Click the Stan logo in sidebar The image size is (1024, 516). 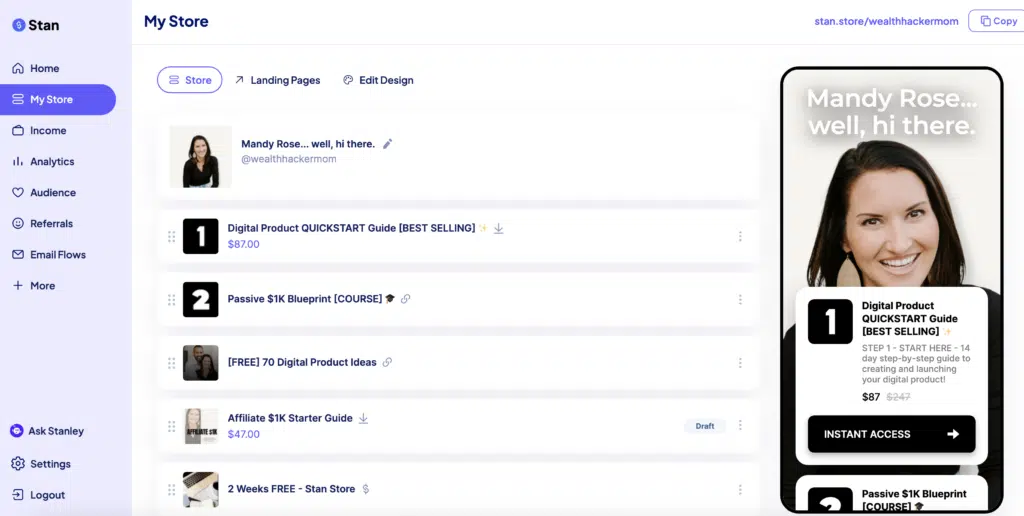(x=35, y=25)
